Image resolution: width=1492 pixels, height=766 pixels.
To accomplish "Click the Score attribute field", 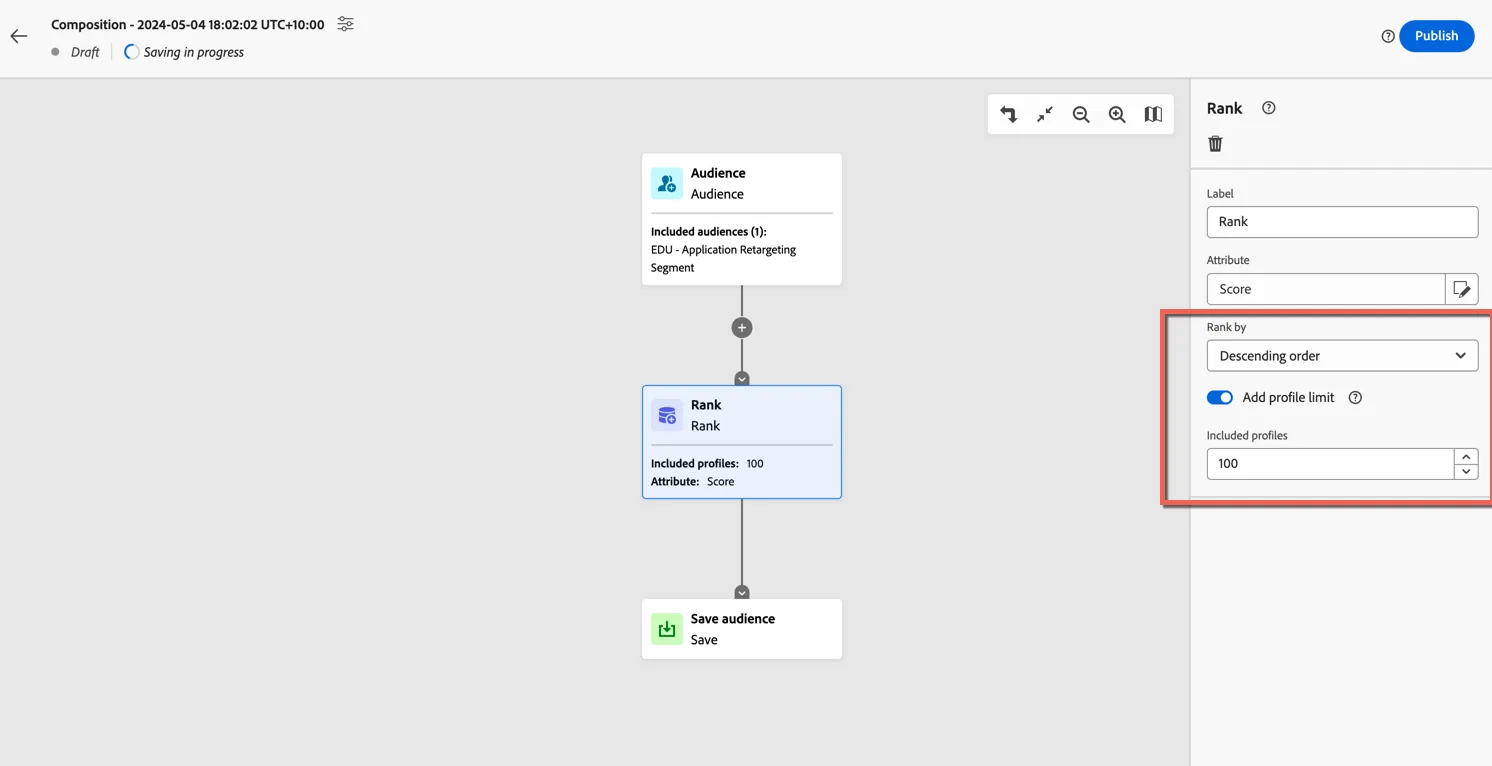I will coord(1326,289).
